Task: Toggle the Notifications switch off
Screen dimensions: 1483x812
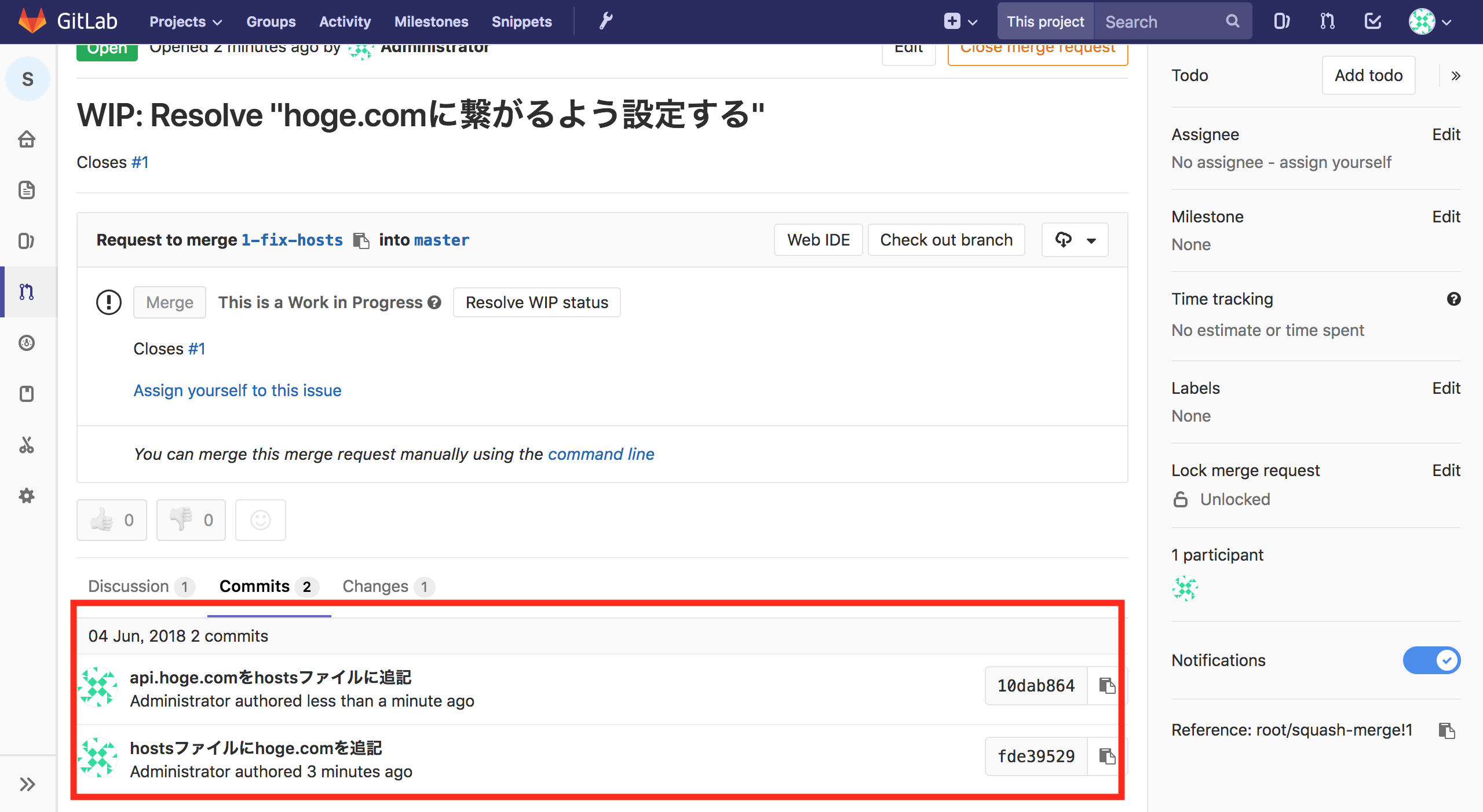Action: pos(1431,660)
